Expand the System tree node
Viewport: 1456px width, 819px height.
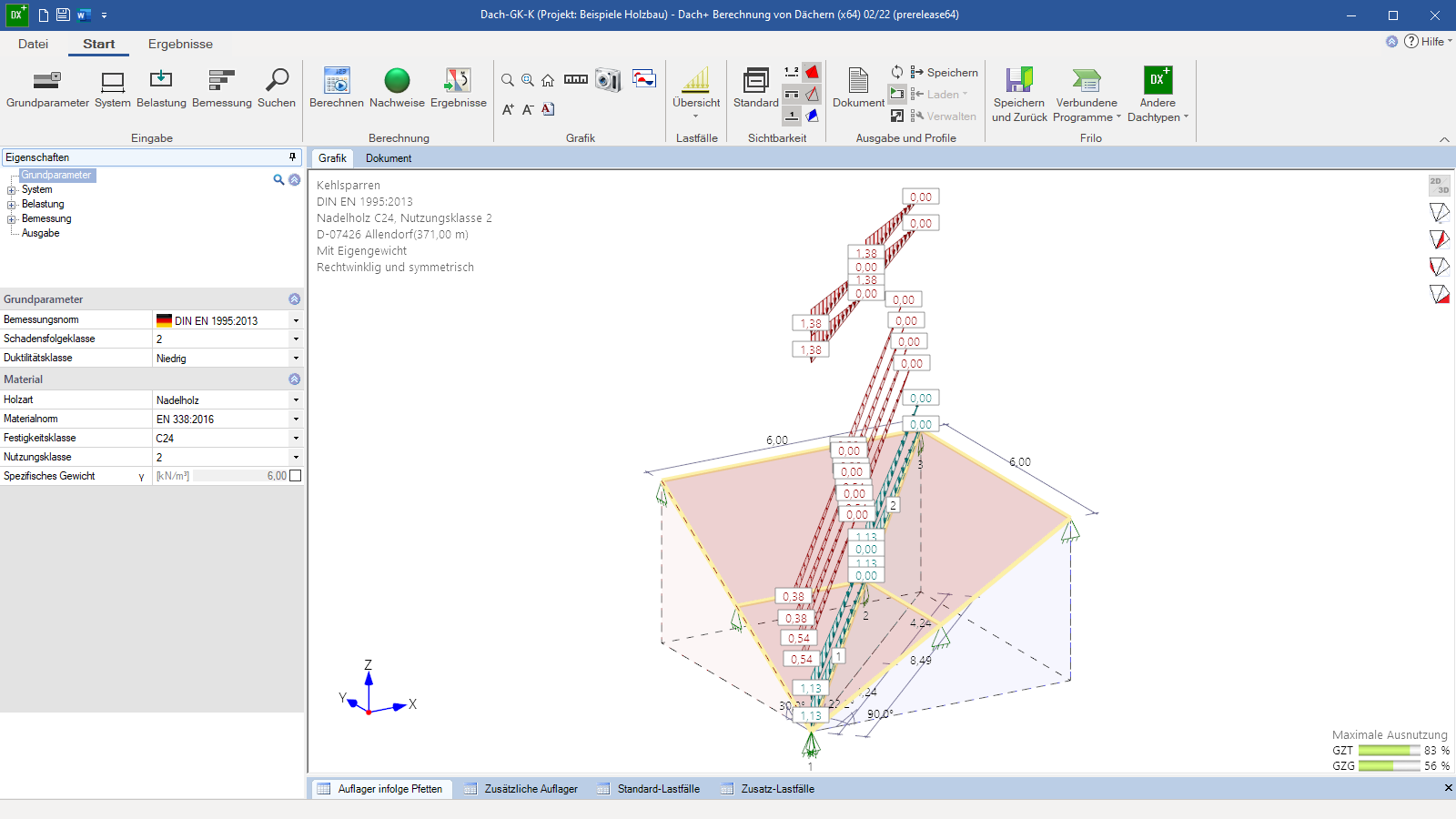pyautogui.click(x=12, y=190)
